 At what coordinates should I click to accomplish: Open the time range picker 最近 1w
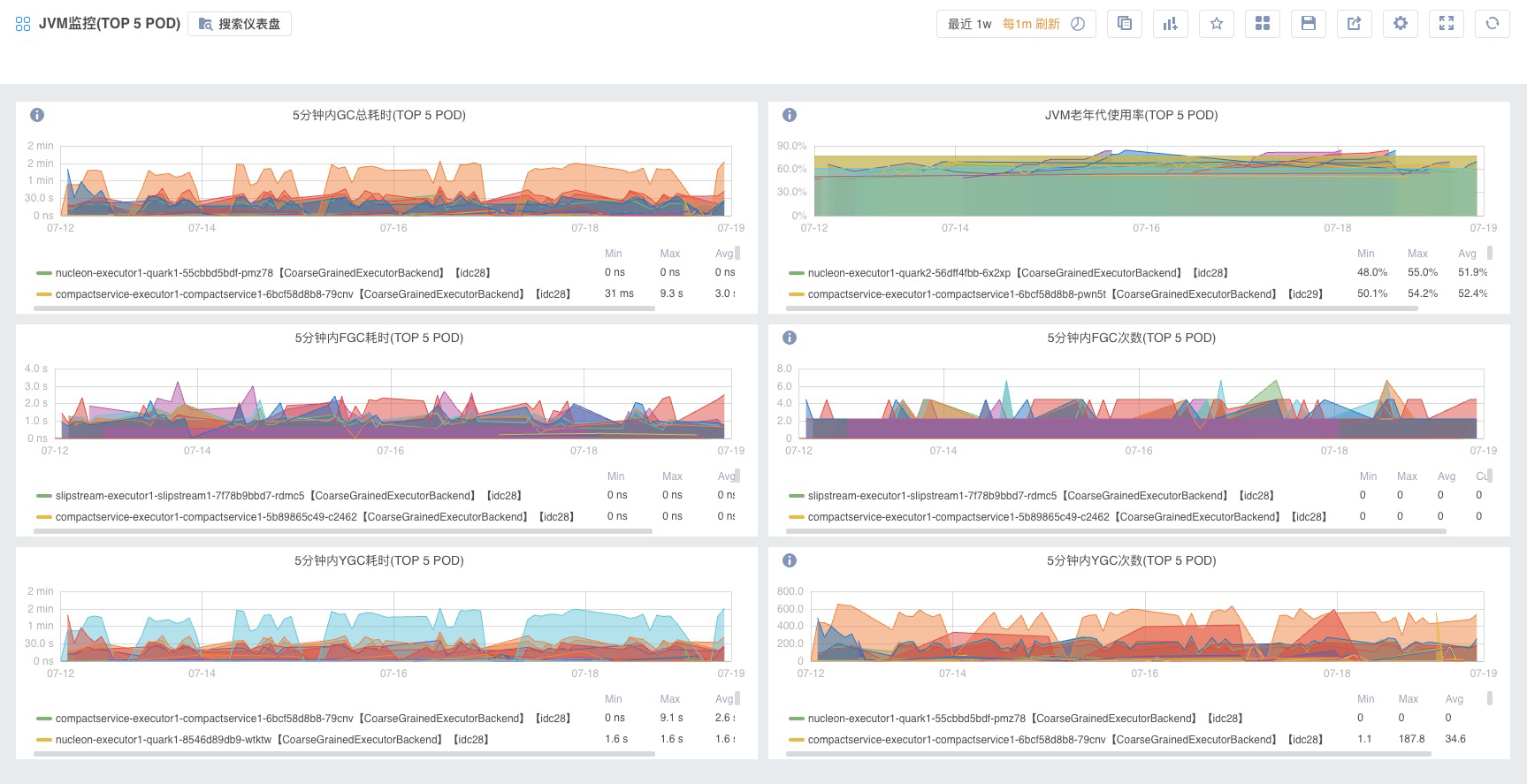click(x=970, y=24)
